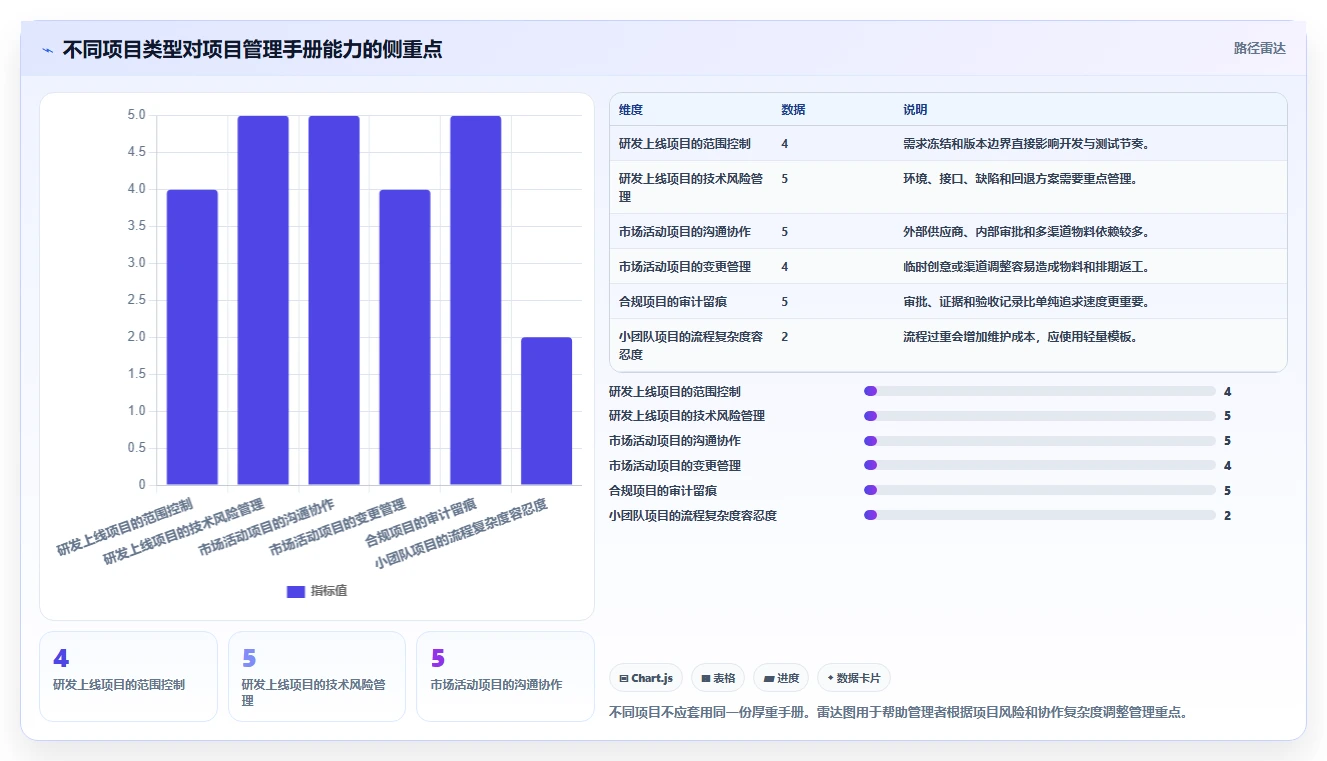Click description 需求冻结和版本边界直接影响开发与测试节奏。
Image resolution: width=1327 pixels, height=761 pixels.
1027,143
